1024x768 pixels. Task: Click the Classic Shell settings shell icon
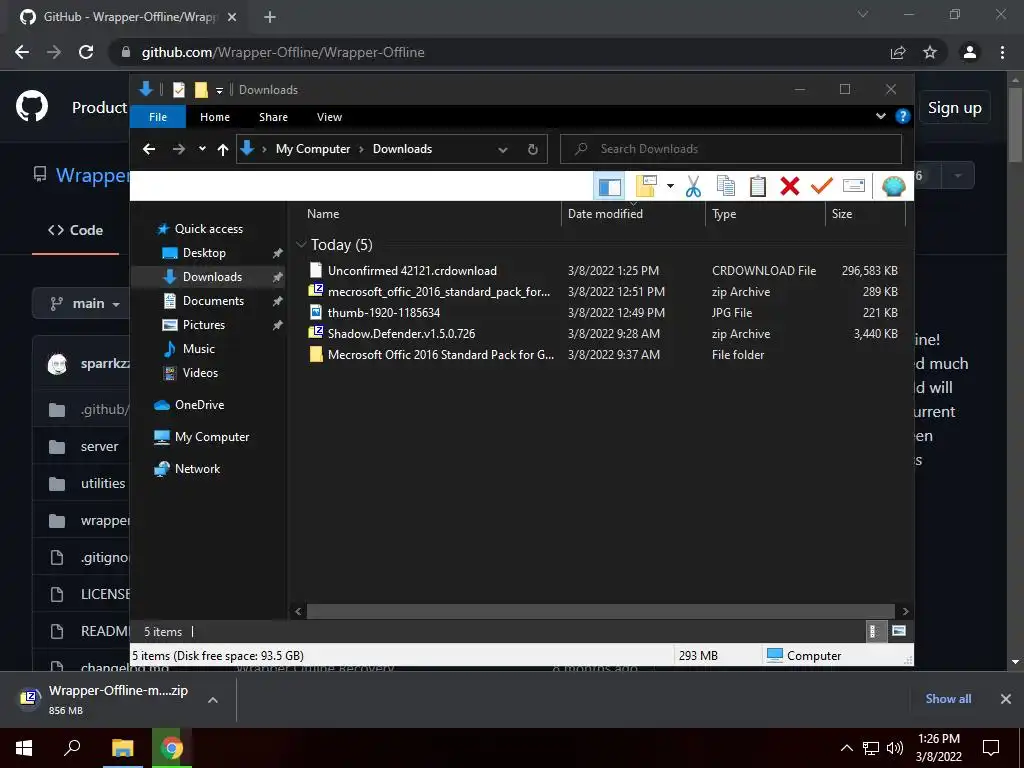pyautogui.click(x=893, y=187)
